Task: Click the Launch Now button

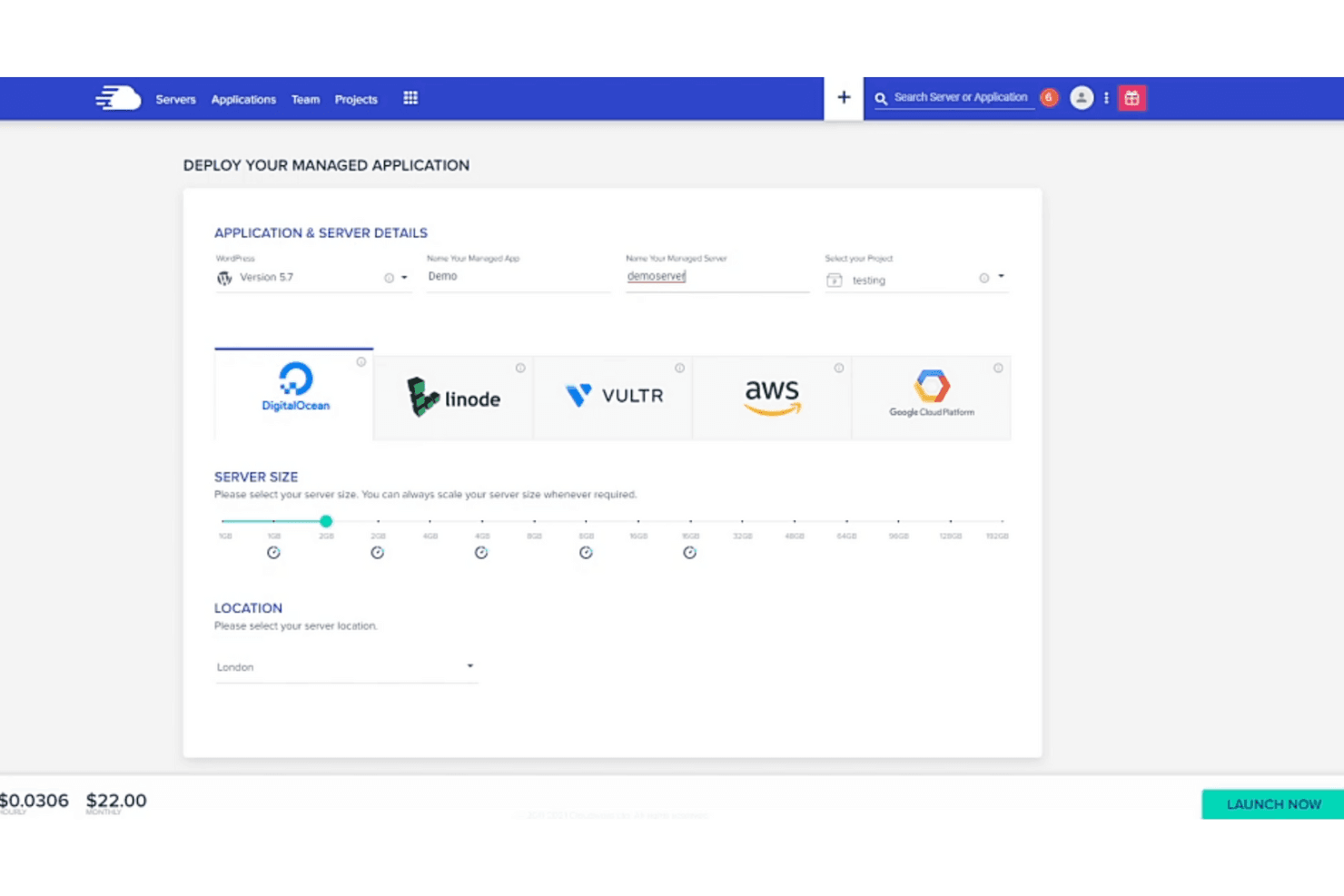Action: point(1273,804)
